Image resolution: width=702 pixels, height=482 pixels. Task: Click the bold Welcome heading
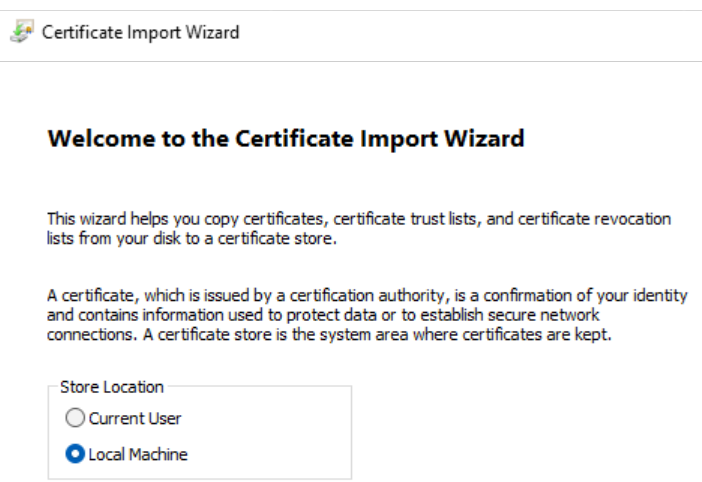tap(285, 139)
